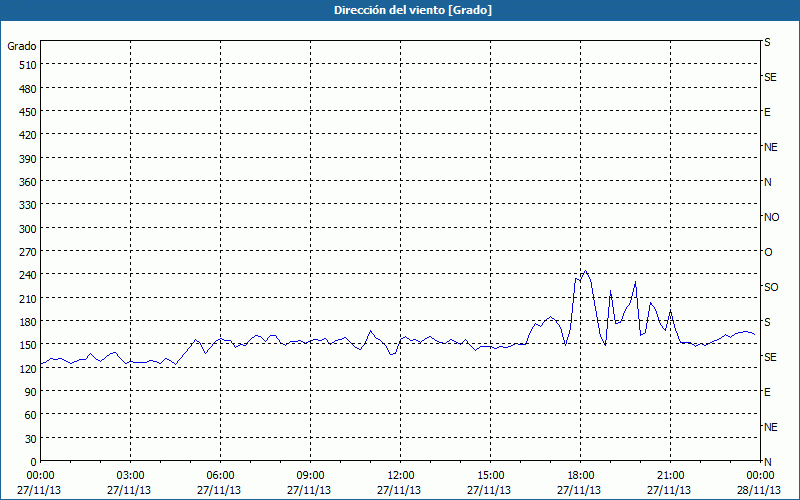The height and width of the screenshot is (500, 800).
Task: Select the 510 degree axis value
Action: click(29, 65)
